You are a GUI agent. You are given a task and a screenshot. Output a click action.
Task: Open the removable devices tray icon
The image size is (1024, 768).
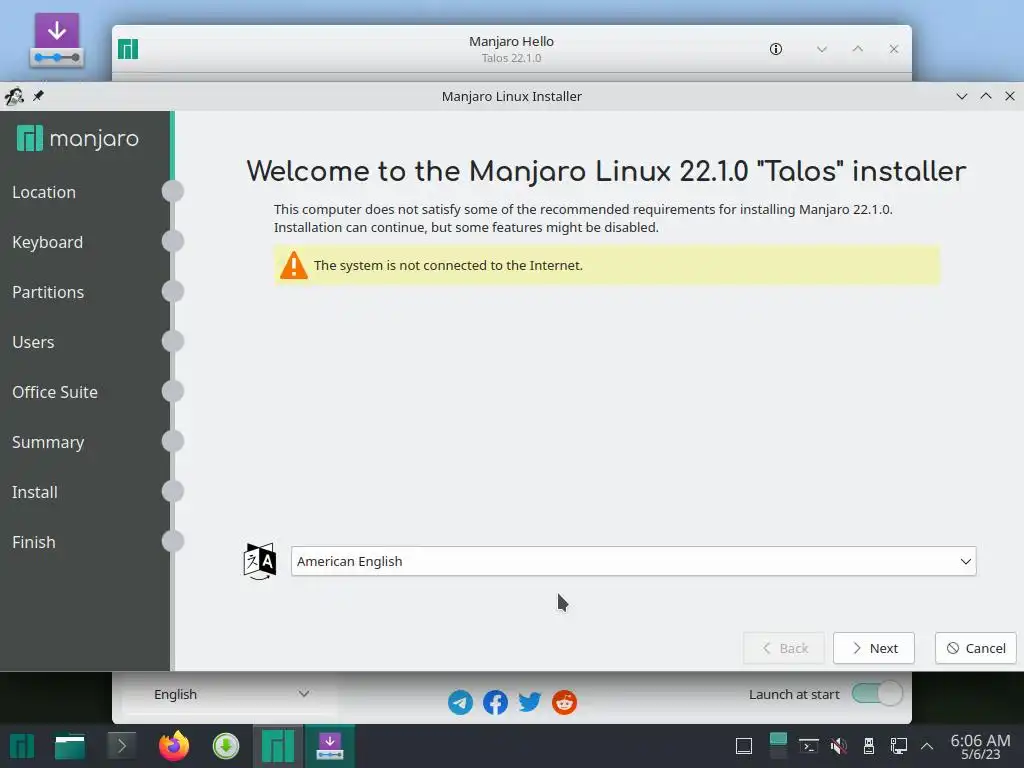click(x=869, y=746)
